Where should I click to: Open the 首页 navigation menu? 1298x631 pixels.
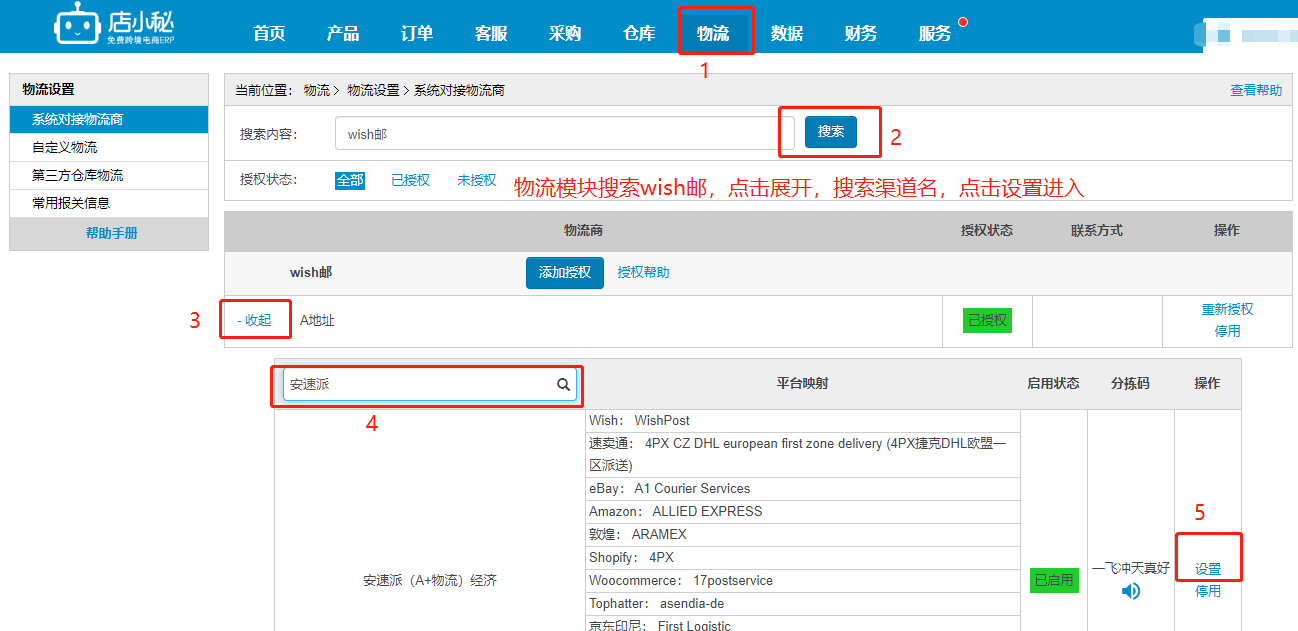click(269, 33)
